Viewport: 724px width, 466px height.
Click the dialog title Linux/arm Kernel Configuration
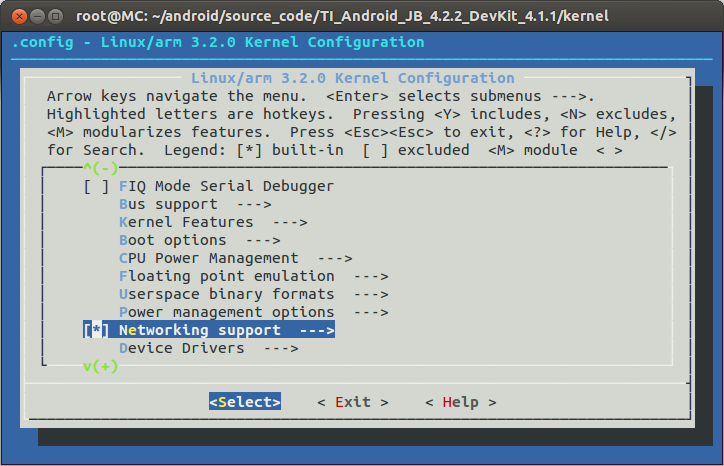click(x=353, y=79)
